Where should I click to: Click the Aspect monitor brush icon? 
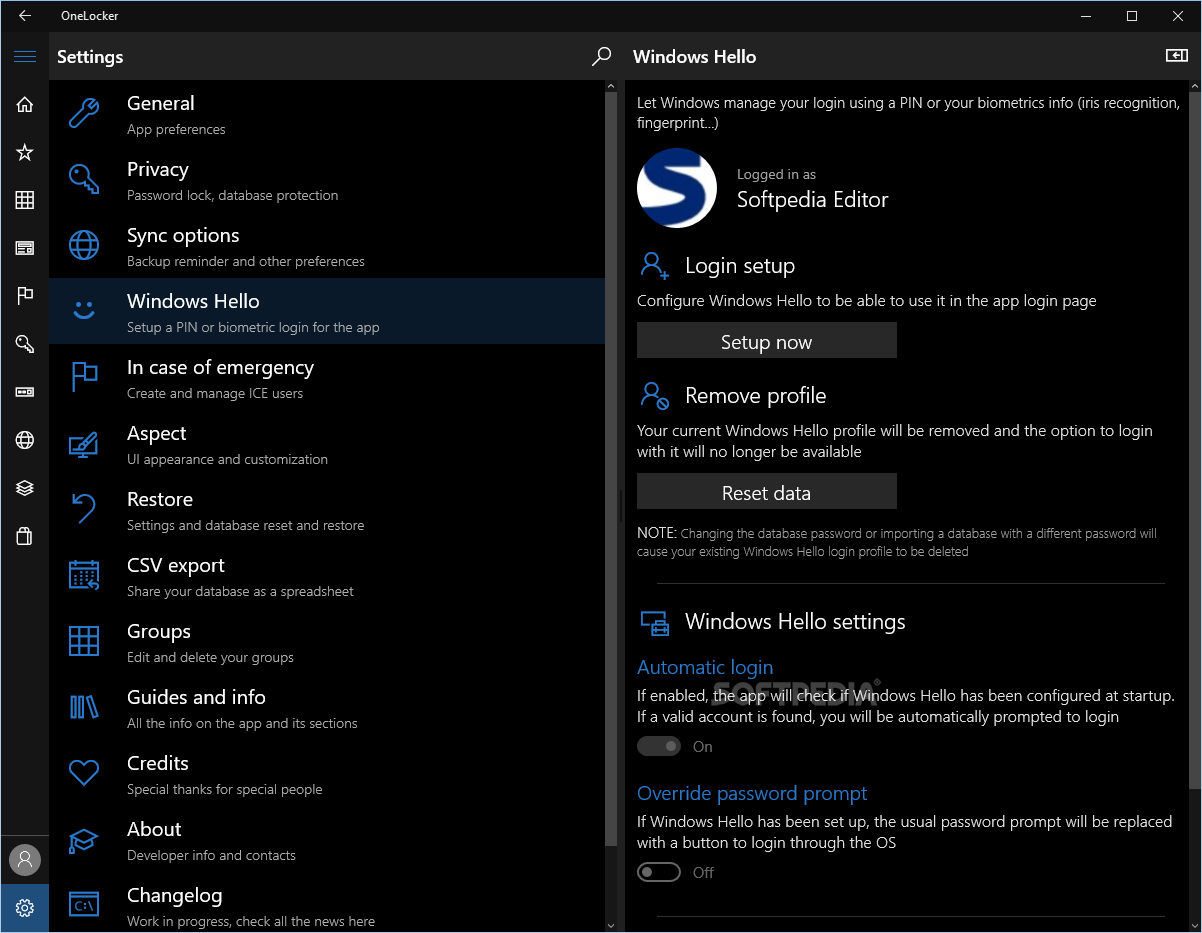point(84,443)
